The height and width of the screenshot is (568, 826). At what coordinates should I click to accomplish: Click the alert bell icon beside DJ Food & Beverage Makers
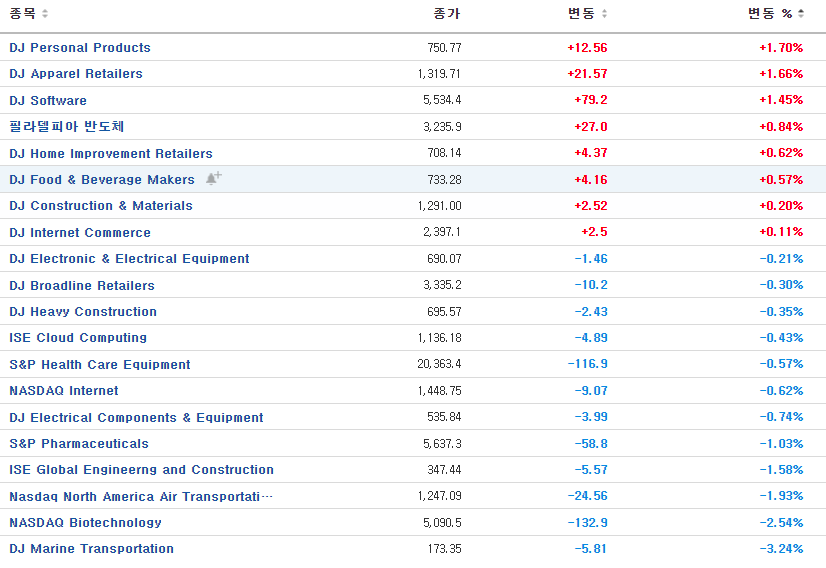pyautogui.click(x=213, y=178)
